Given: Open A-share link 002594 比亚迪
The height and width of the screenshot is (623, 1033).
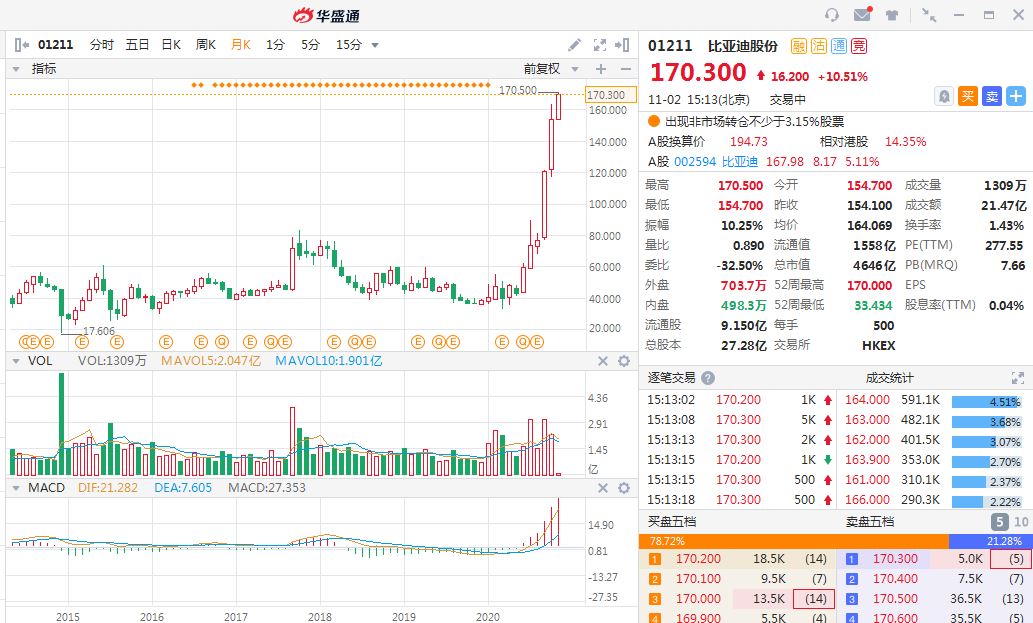Looking at the screenshot, I should coord(715,161).
